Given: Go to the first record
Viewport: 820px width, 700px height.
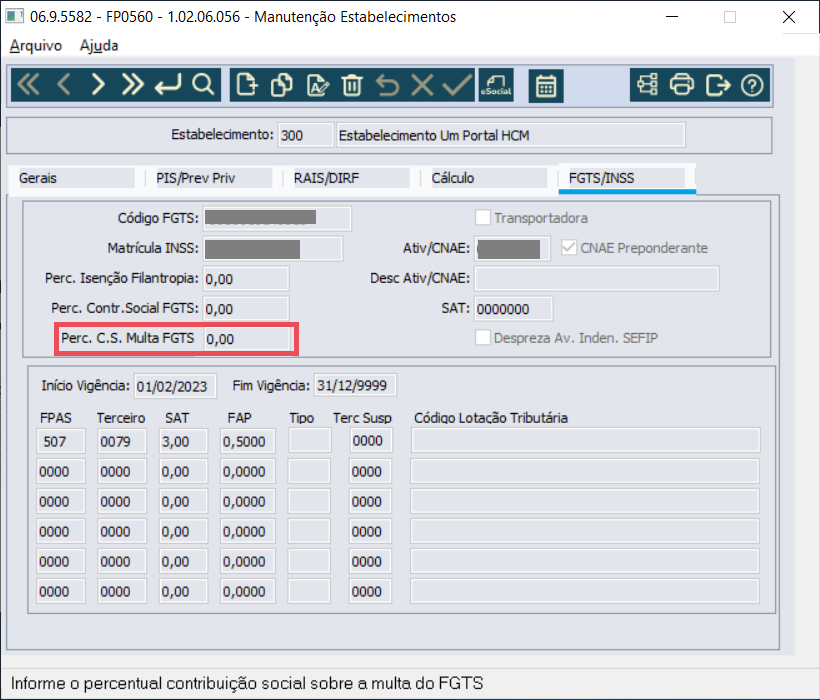Looking at the screenshot, I should tap(28, 84).
